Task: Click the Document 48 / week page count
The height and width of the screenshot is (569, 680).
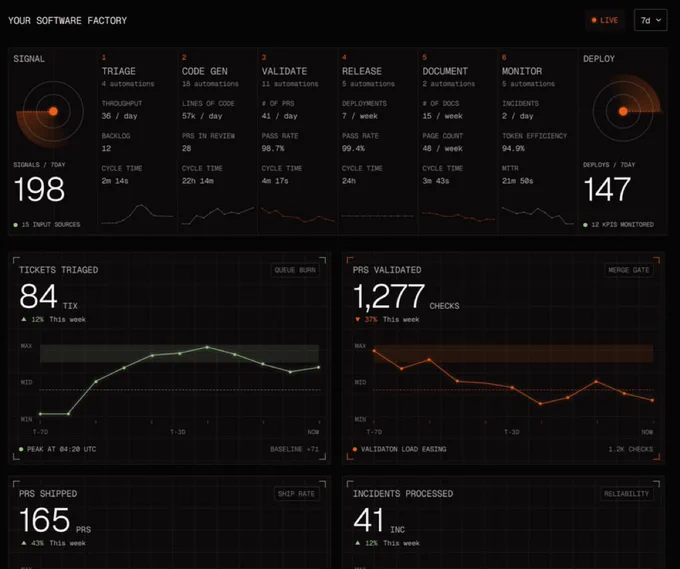Action: (443, 148)
